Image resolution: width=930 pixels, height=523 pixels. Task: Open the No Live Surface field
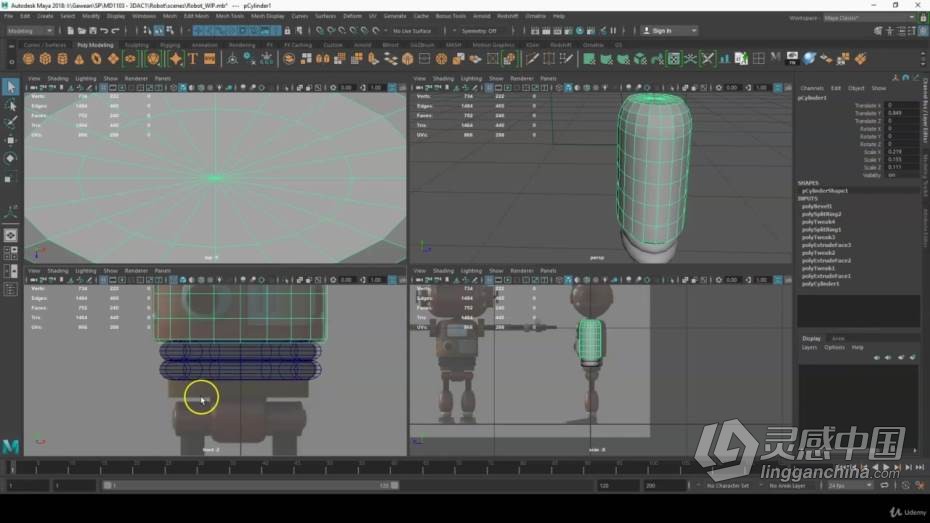[412, 31]
